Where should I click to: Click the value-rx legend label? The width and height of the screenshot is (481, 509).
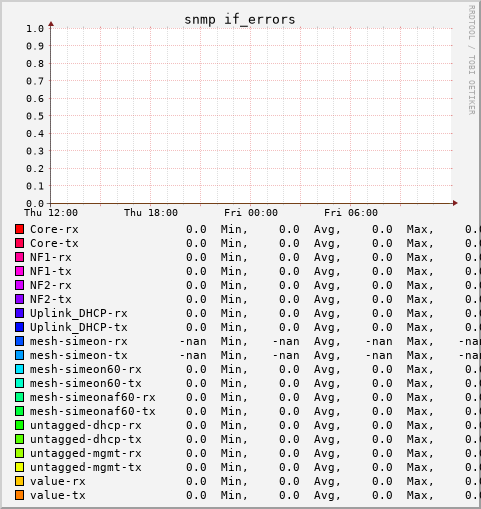pyautogui.click(x=58, y=481)
